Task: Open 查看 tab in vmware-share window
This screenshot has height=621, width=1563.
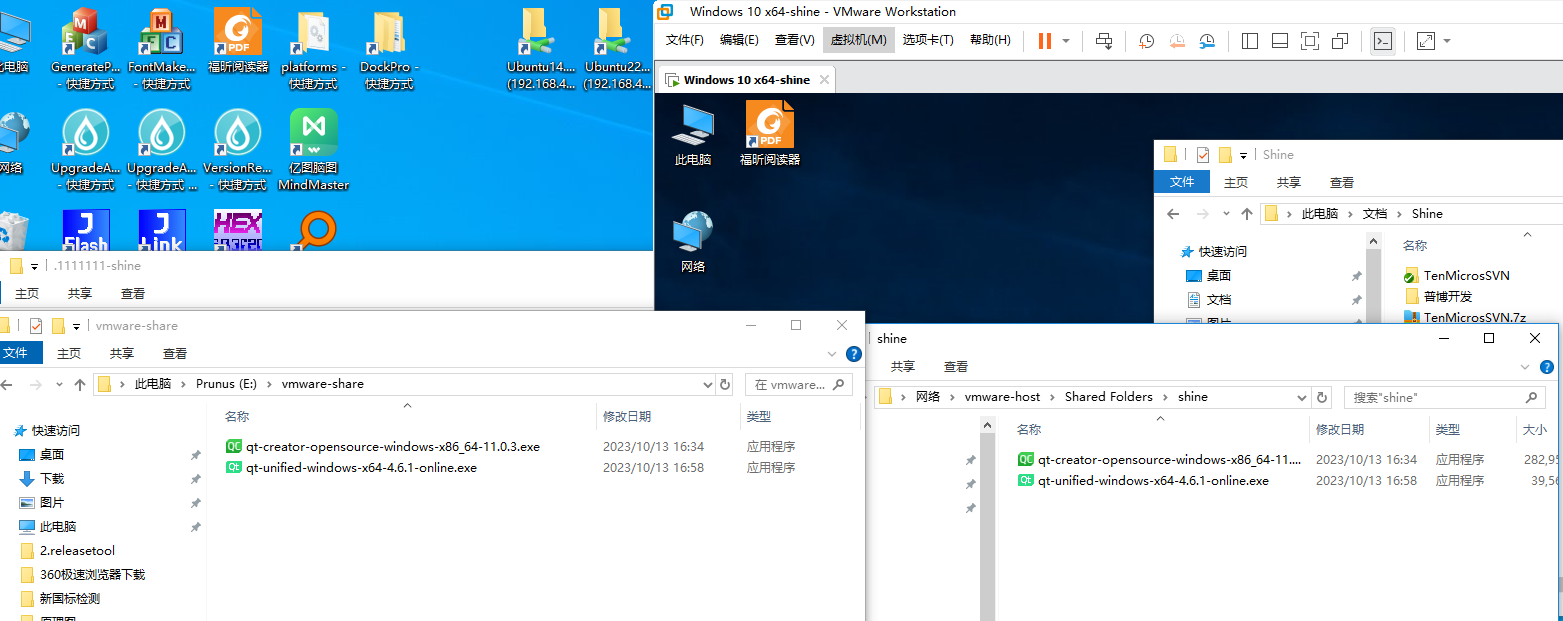Action: [175, 353]
